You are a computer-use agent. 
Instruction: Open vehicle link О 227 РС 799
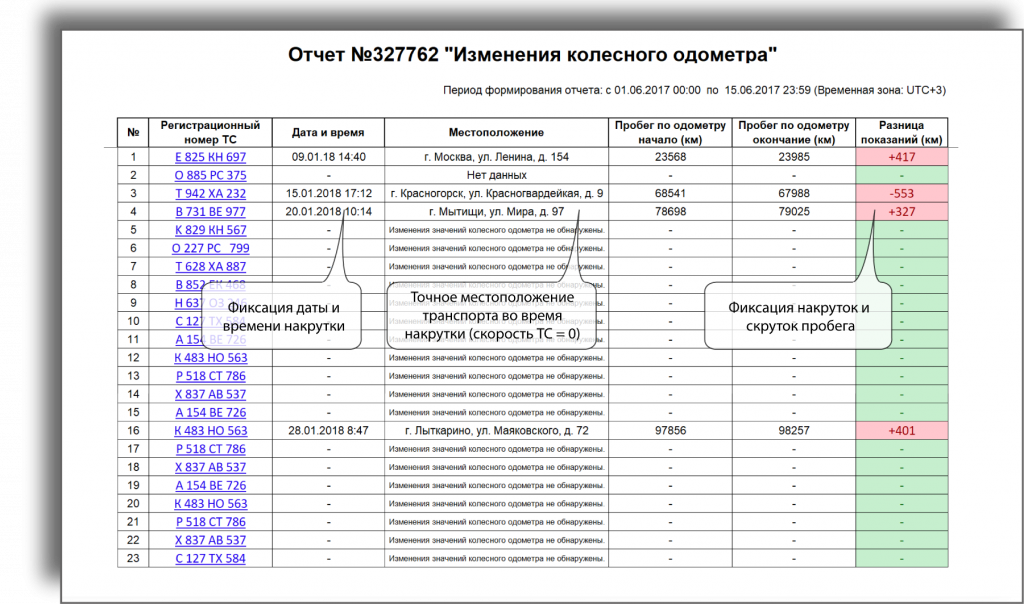(210, 248)
